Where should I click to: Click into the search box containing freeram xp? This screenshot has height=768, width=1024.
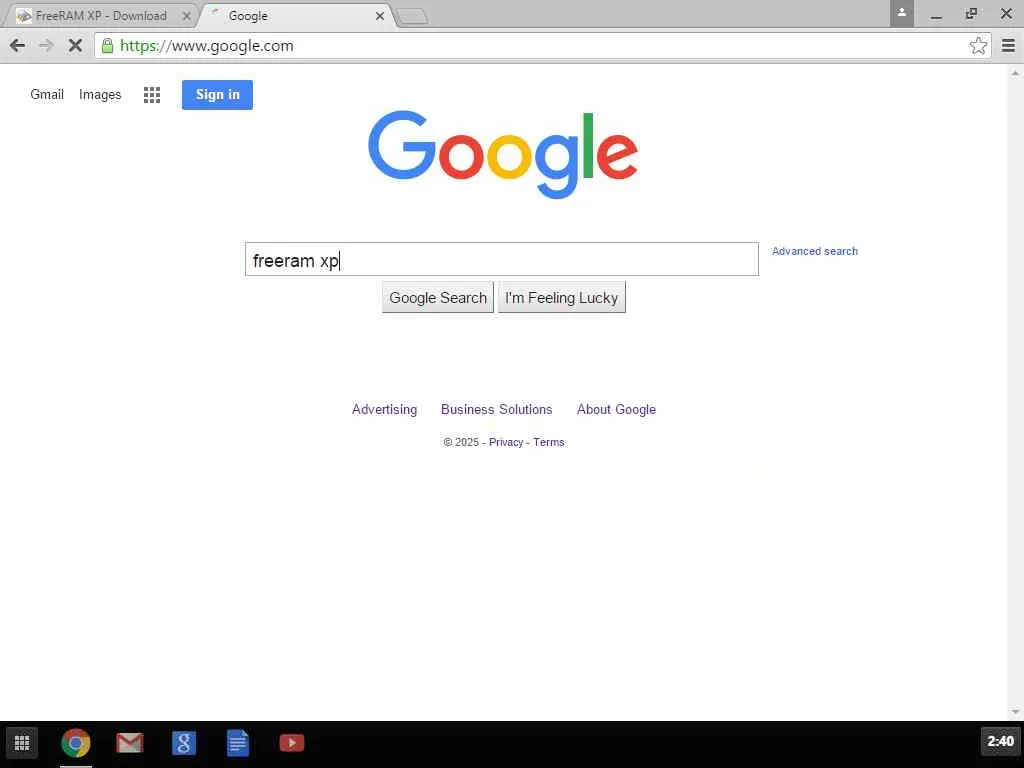click(502, 259)
